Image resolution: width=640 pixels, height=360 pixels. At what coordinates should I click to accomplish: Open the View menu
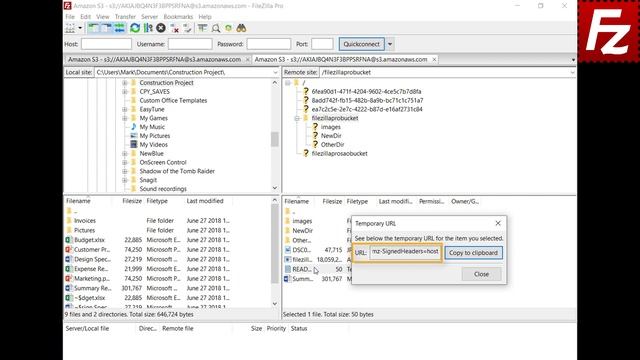pyautogui.click(x=102, y=17)
